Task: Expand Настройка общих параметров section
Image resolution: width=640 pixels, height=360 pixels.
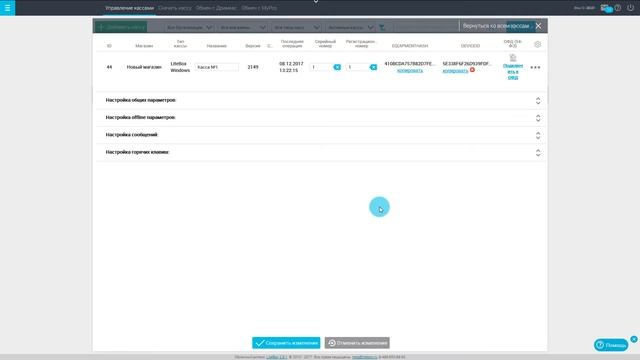Action: click(320, 100)
